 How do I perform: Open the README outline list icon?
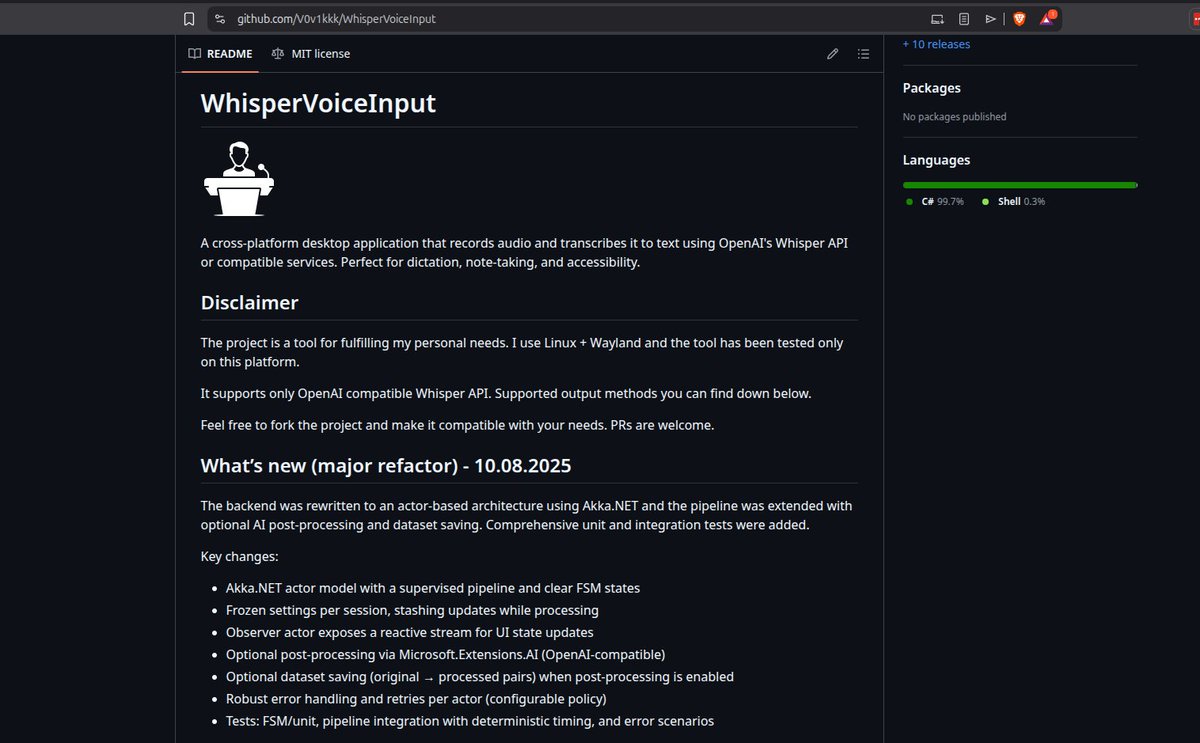tap(864, 54)
